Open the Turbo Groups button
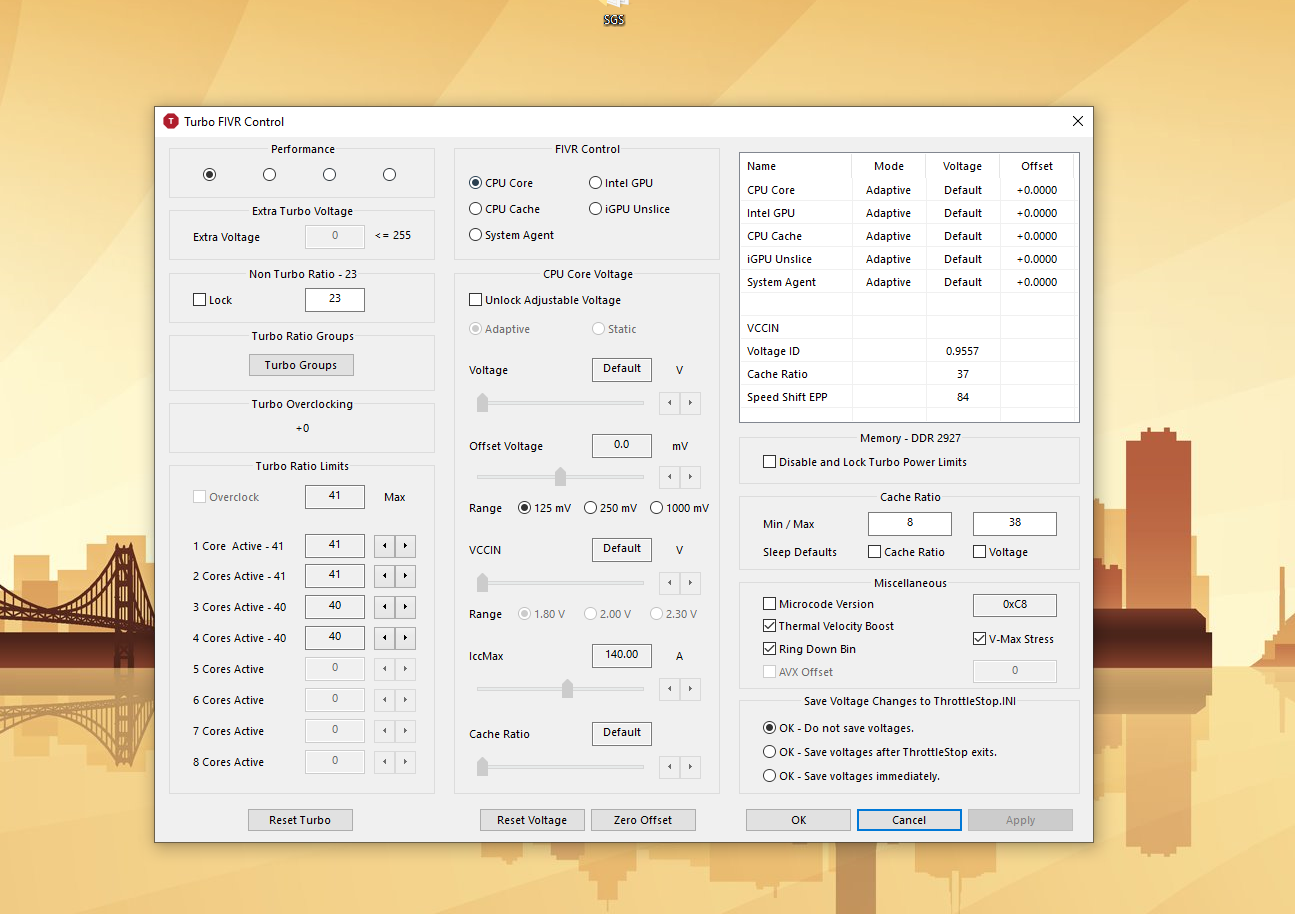Image resolution: width=1295 pixels, height=914 pixels. [301, 365]
